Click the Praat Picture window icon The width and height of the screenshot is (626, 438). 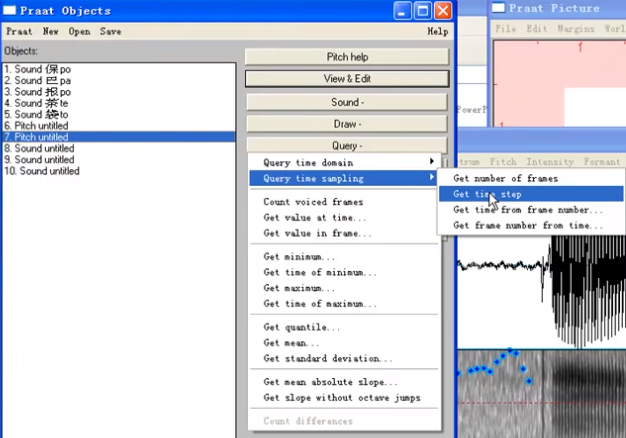point(498,7)
